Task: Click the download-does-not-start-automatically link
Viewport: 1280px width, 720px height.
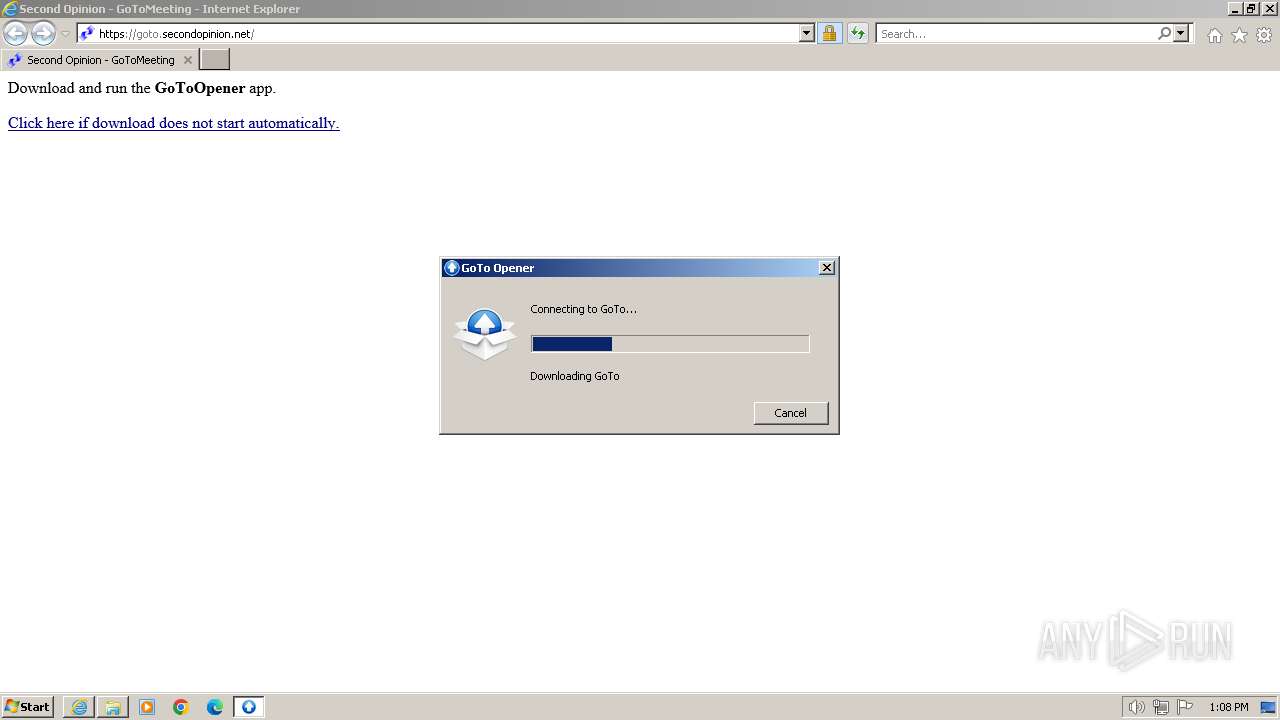Action: [174, 123]
